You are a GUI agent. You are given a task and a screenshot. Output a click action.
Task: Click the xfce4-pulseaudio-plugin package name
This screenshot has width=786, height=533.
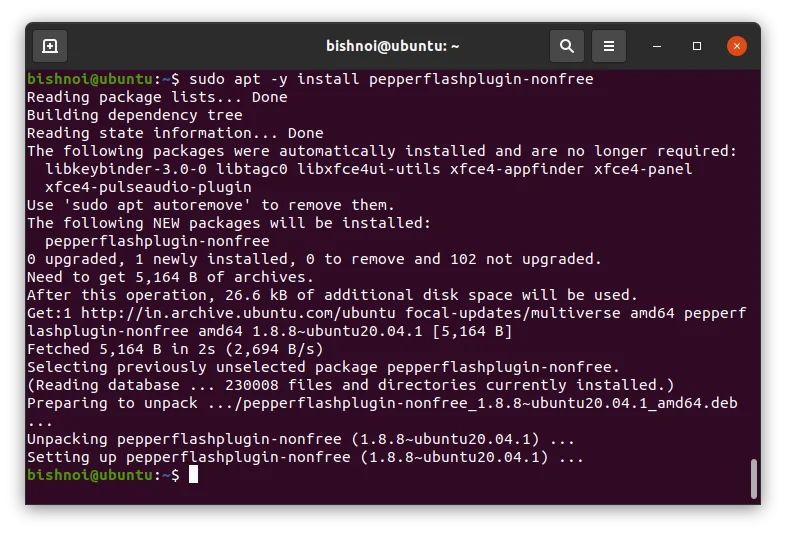(x=148, y=187)
